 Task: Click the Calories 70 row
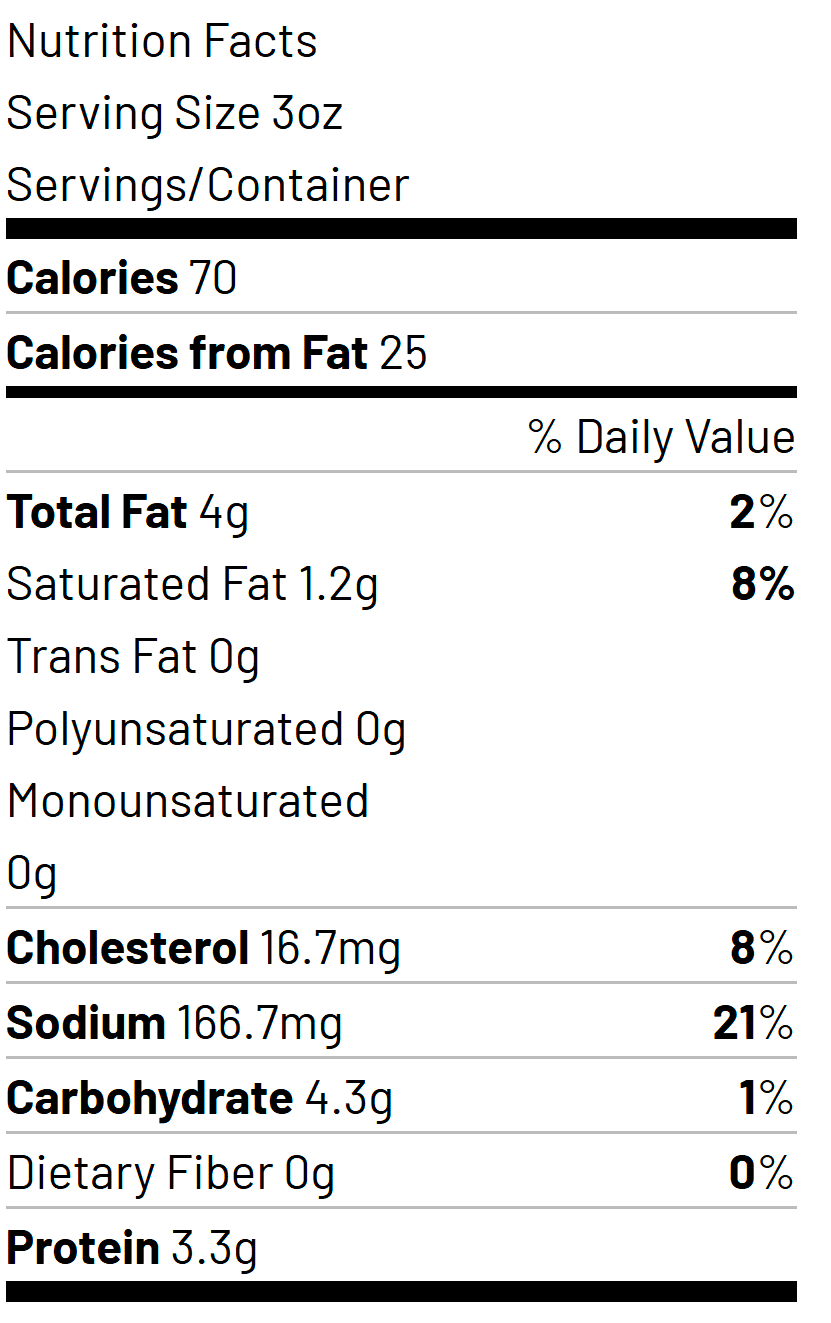coord(401,278)
